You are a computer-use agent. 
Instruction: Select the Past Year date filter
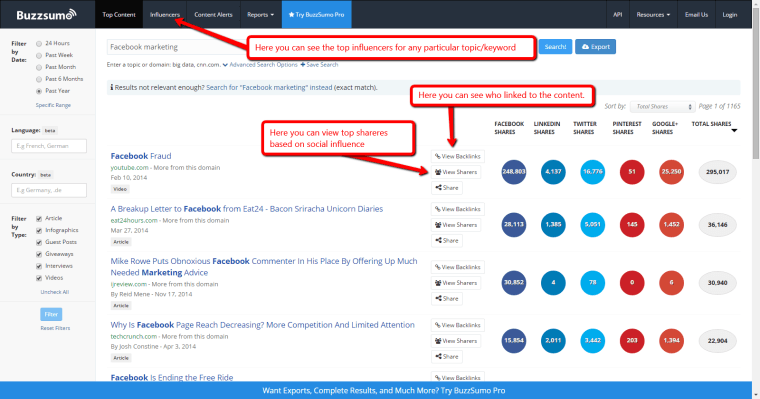(39, 91)
